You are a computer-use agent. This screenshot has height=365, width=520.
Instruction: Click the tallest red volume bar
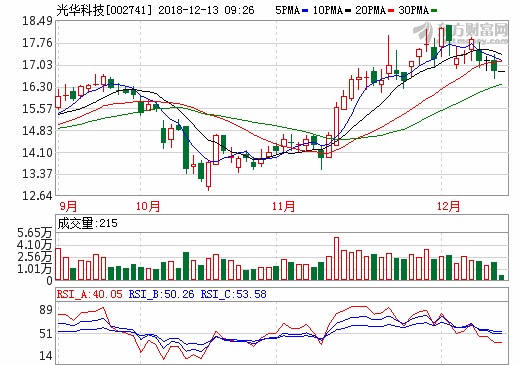(x=336, y=259)
